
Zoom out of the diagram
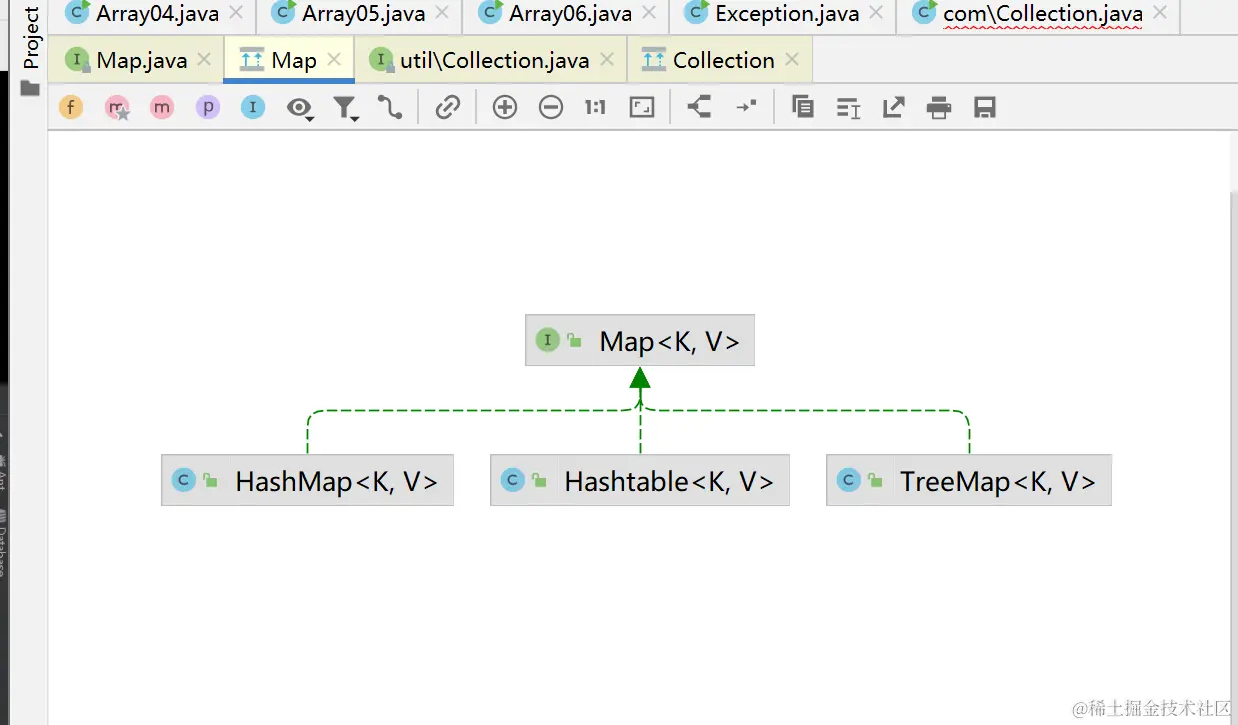[551, 107]
